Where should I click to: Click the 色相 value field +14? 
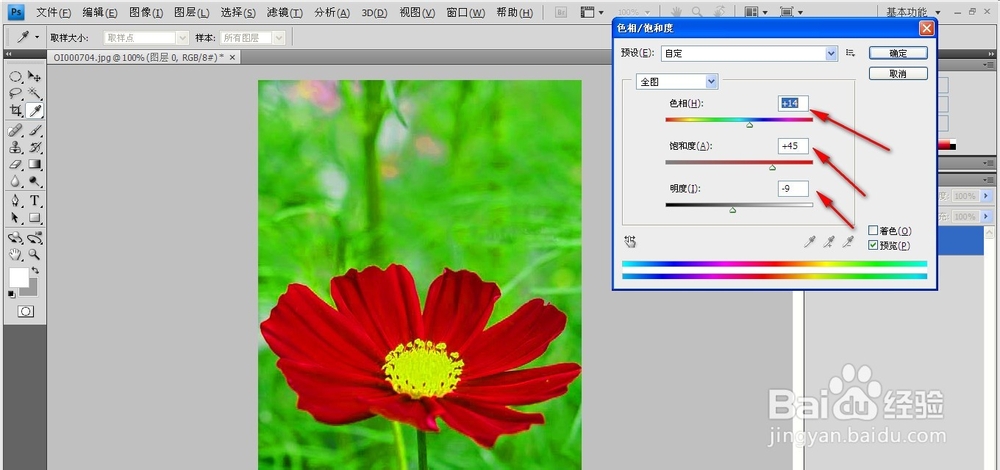[793, 103]
